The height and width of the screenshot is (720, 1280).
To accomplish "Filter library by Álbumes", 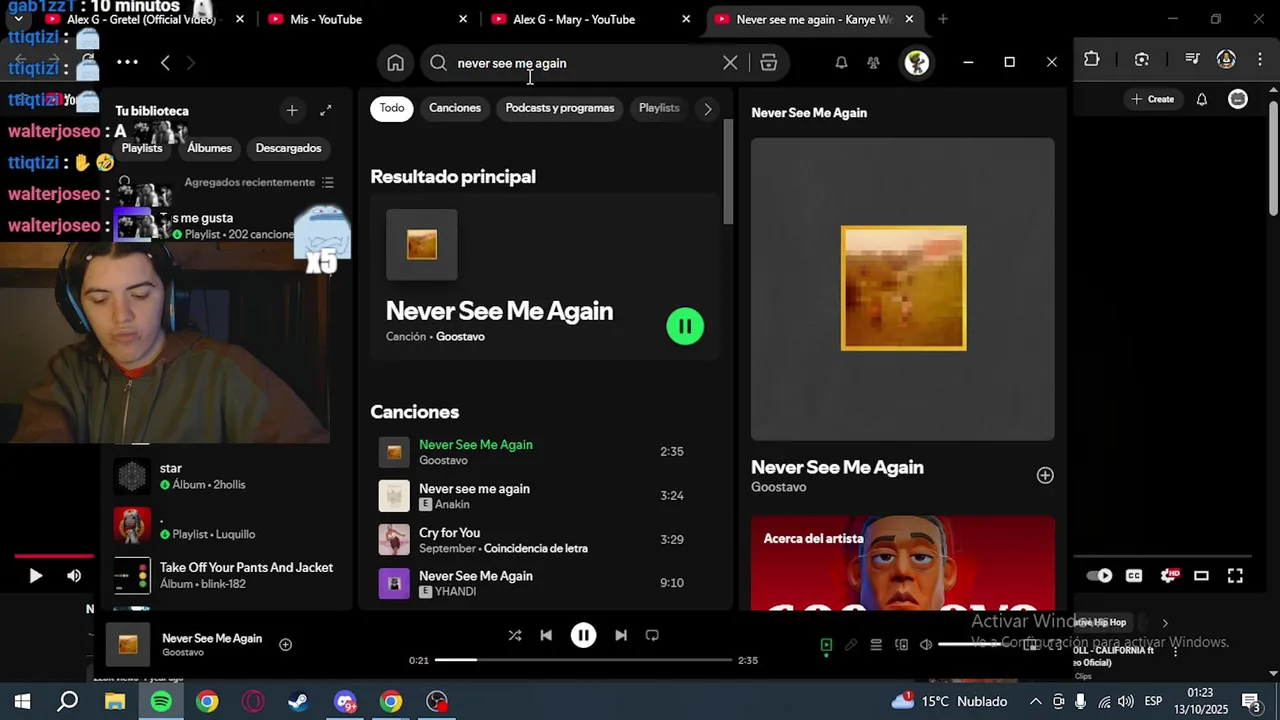I will tap(209, 148).
